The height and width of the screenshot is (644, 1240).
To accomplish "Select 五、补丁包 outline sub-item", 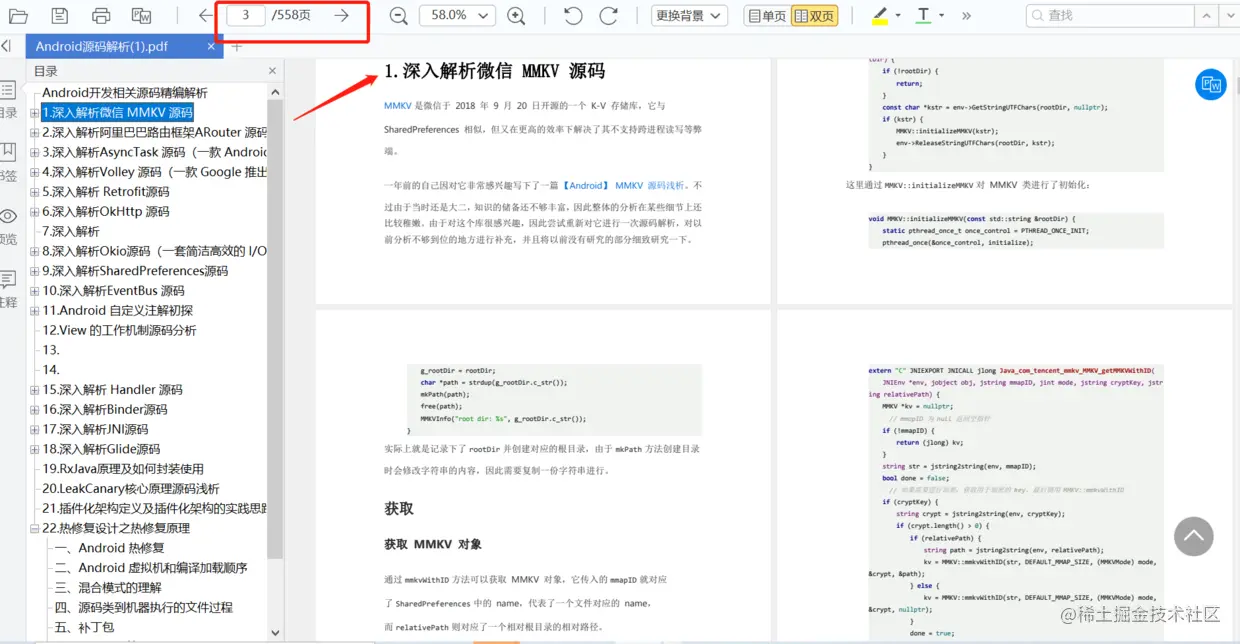I will 84,628.
